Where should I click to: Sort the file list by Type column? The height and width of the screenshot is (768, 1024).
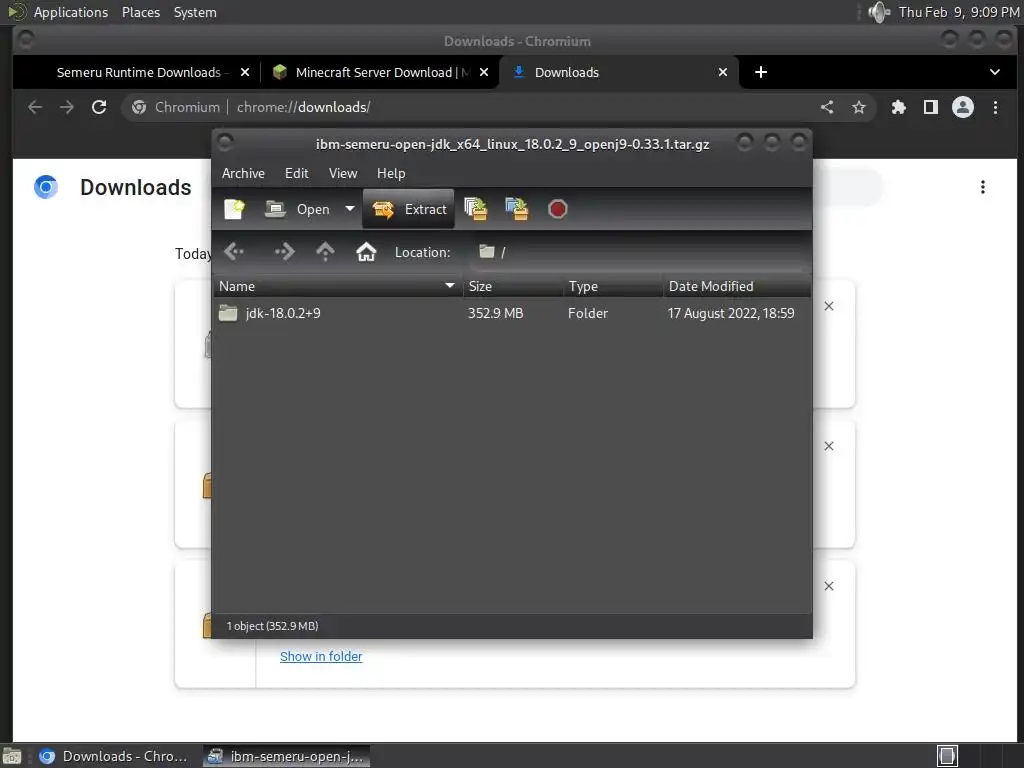click(613, 286)
